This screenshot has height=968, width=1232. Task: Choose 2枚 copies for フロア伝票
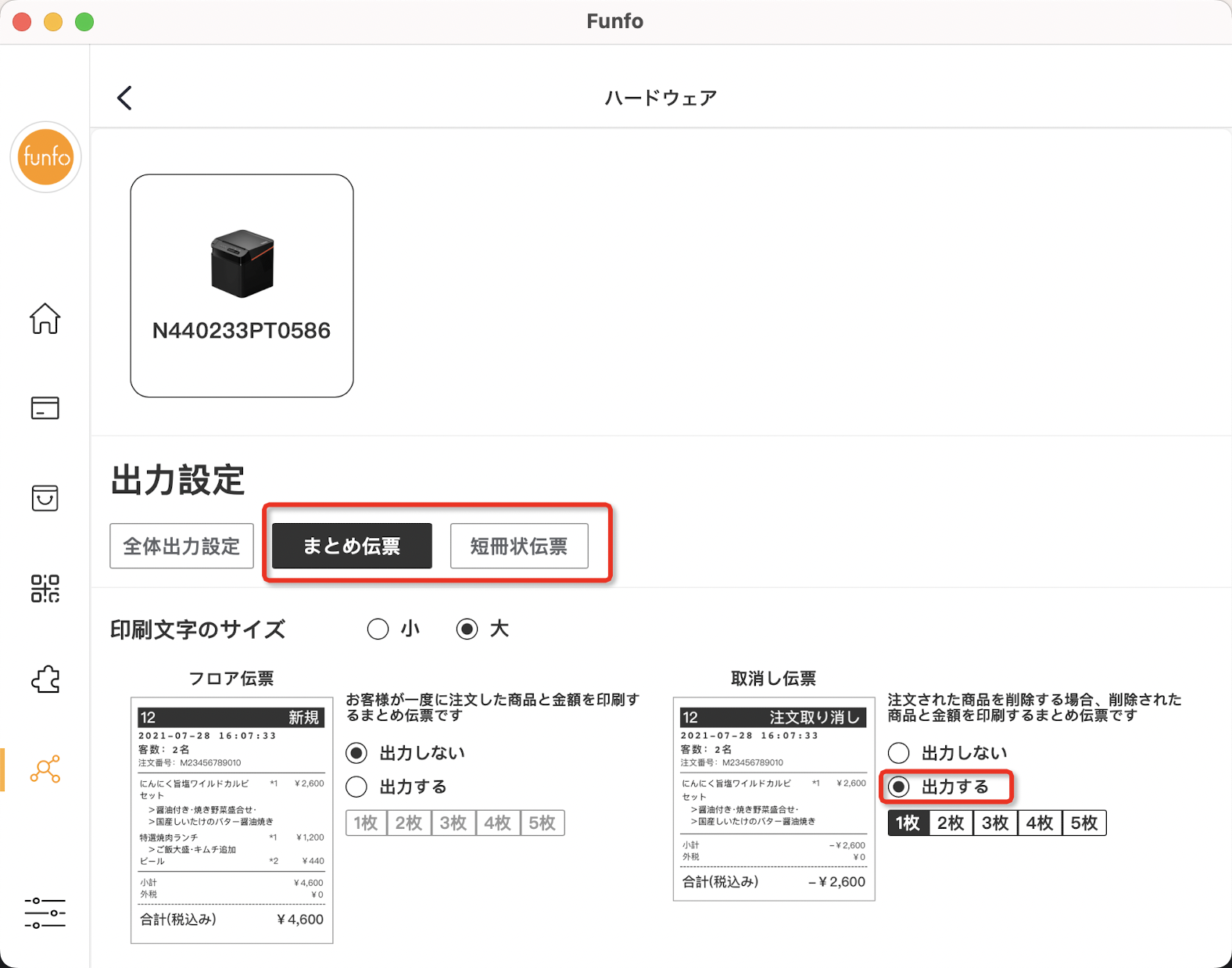[x=409, y=823]
